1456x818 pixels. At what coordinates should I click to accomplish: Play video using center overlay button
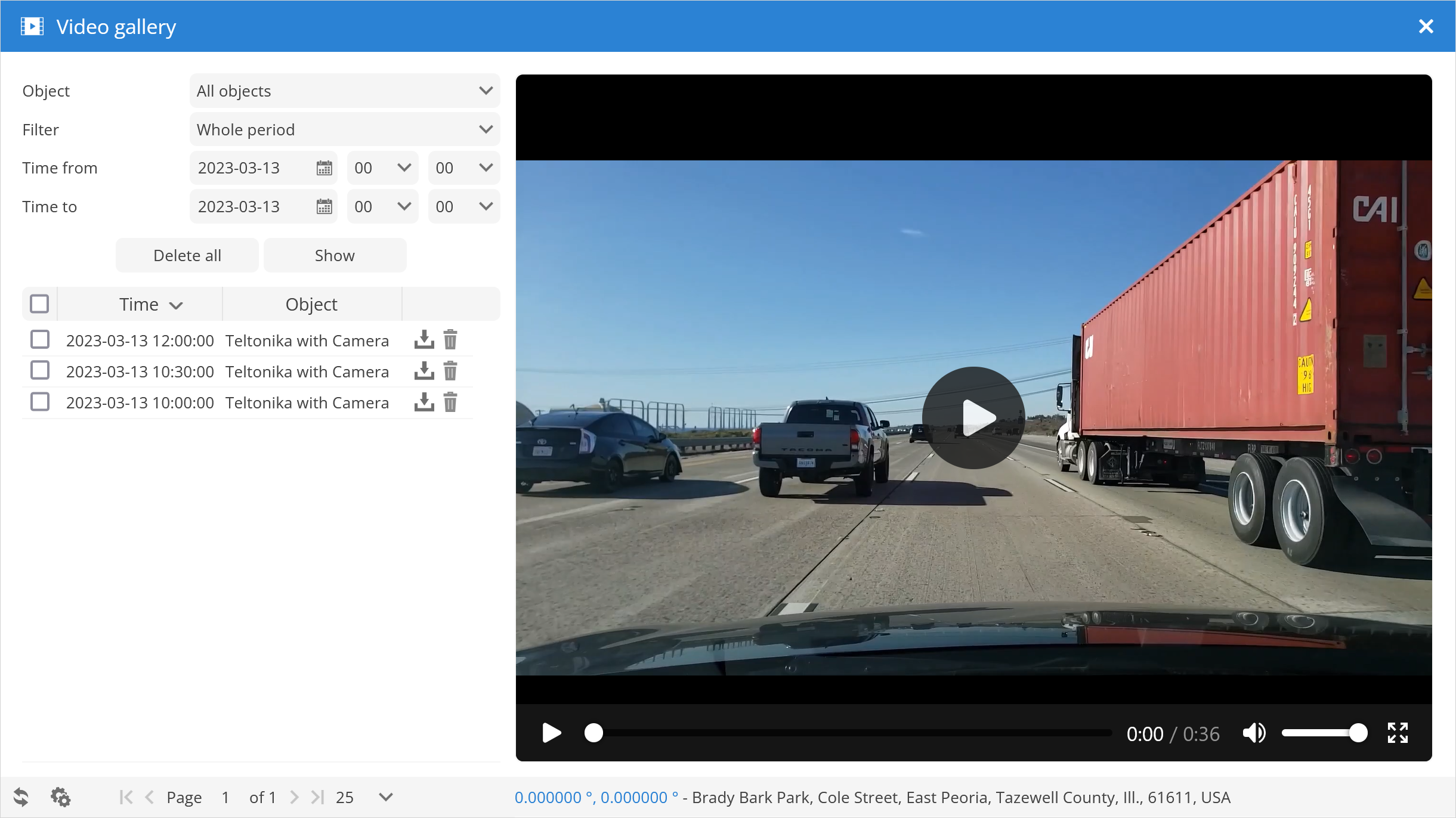tap(973, 417)
